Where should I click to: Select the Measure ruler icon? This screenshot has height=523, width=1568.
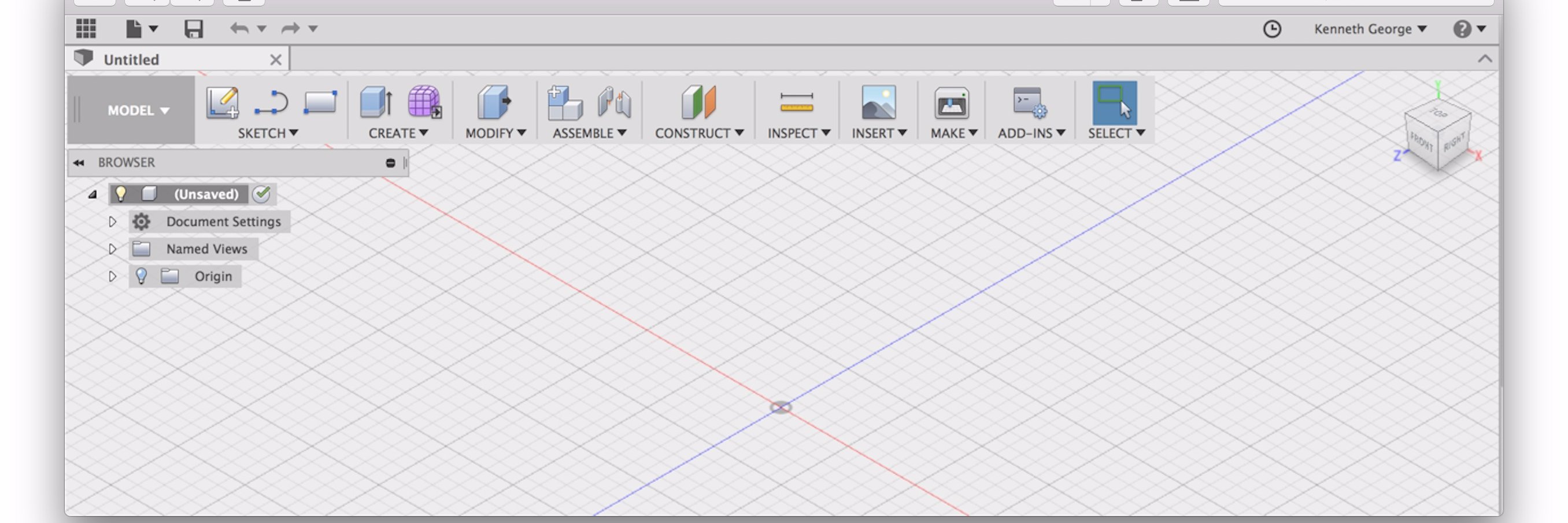tap(796, 102)
